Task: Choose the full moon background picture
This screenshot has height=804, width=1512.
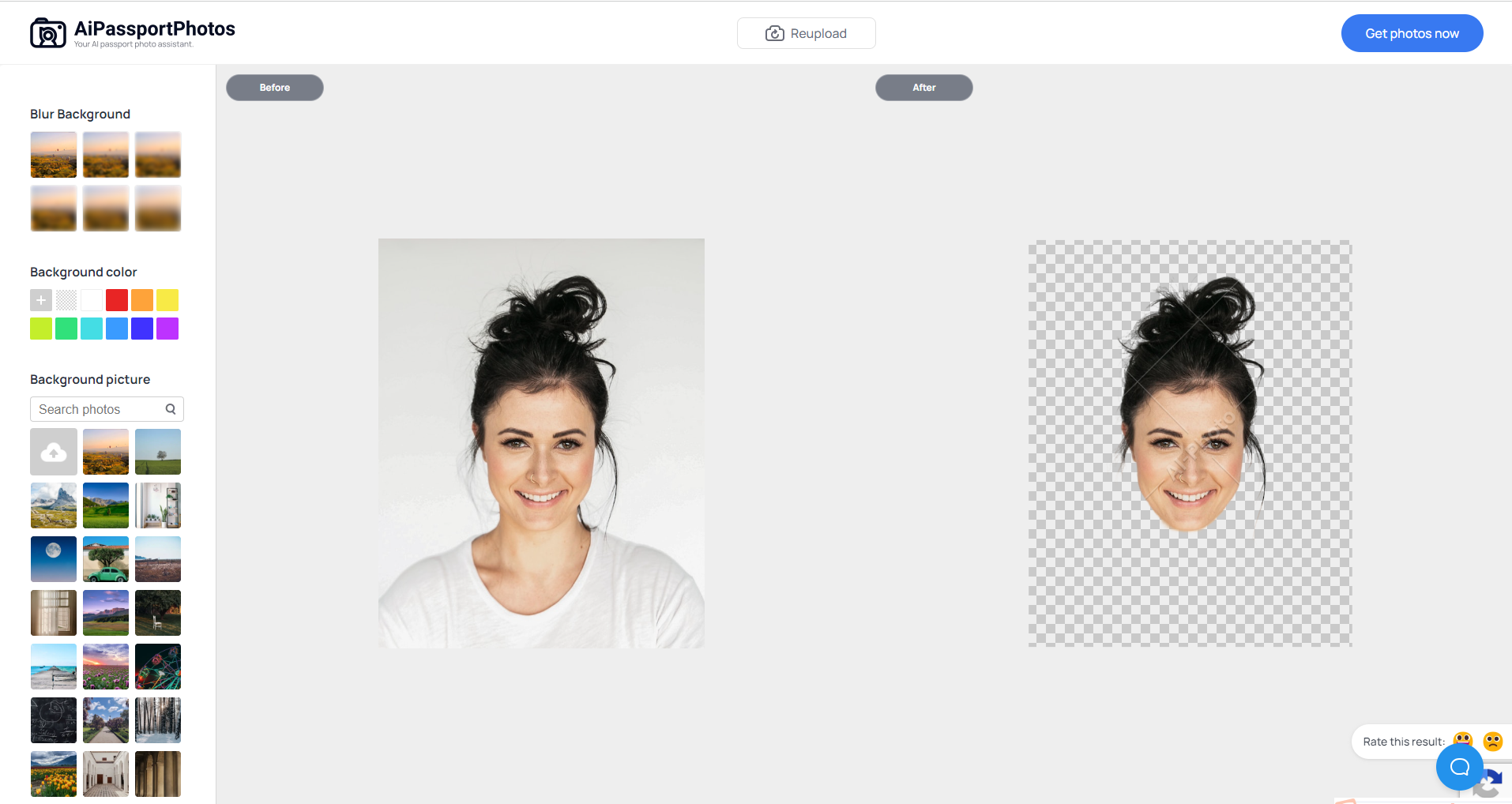Action: (x=53, y=559)
